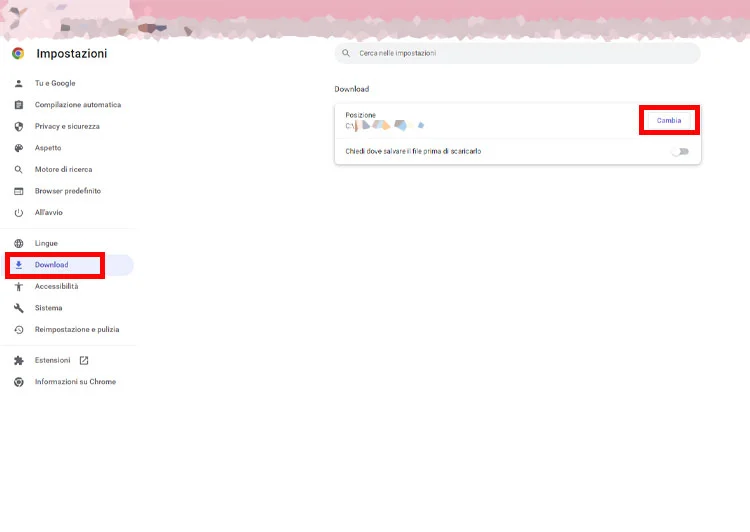
Task: Click the magnifier icon for Motore di ricerca
Action: pyautogui.click(x=19, y=170)
